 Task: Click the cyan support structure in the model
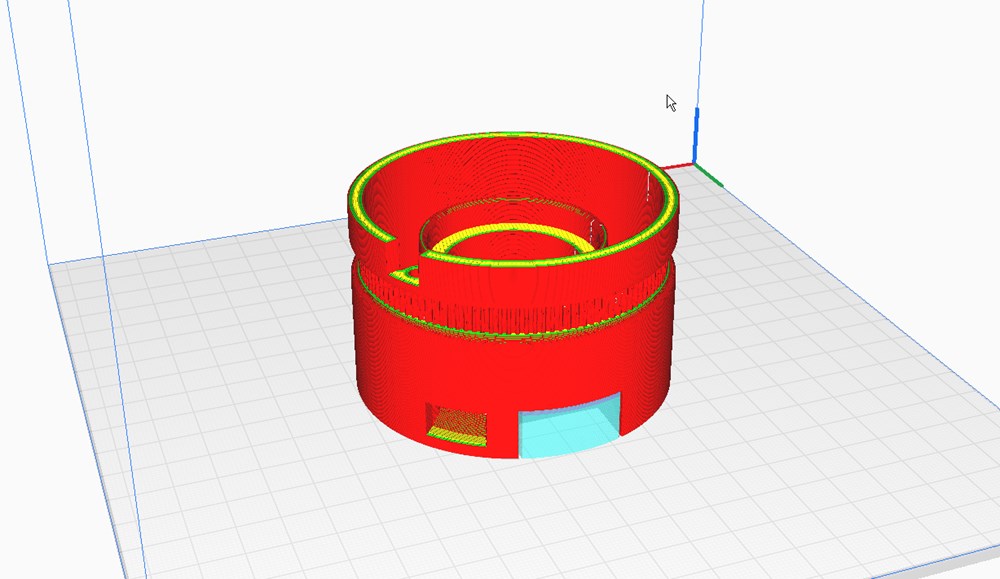pyautogui.click(x=568, y=424)
